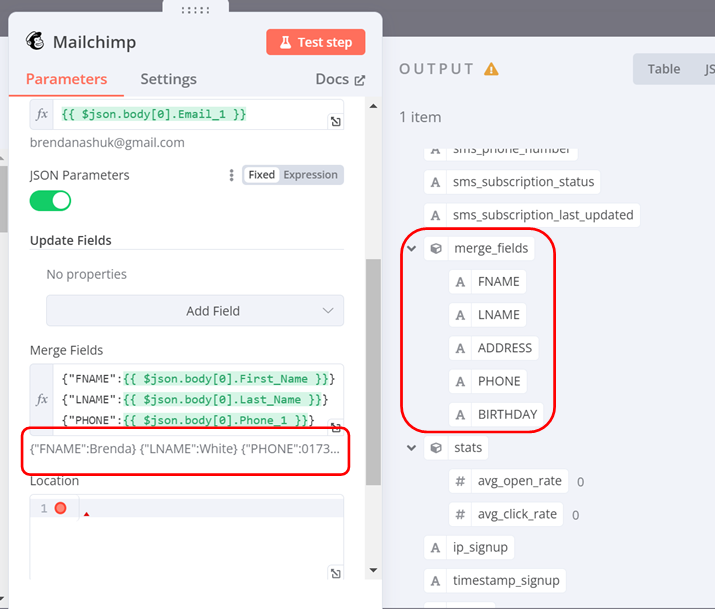This screenshot has height=610, width=715.
Task: Click the Location code editor field
Action: click(x=187, y=537)
